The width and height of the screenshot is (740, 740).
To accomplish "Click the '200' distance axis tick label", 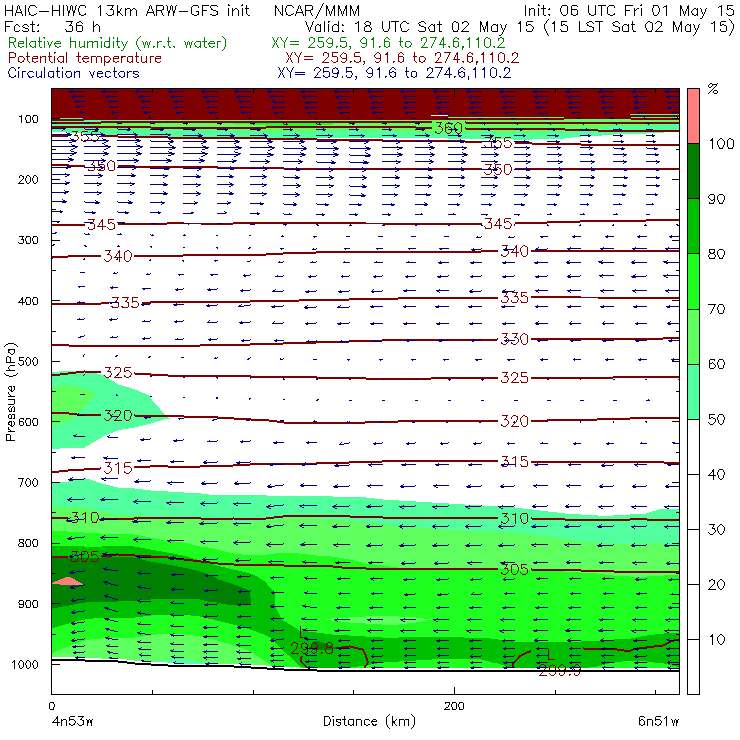I will coord(454,706).
